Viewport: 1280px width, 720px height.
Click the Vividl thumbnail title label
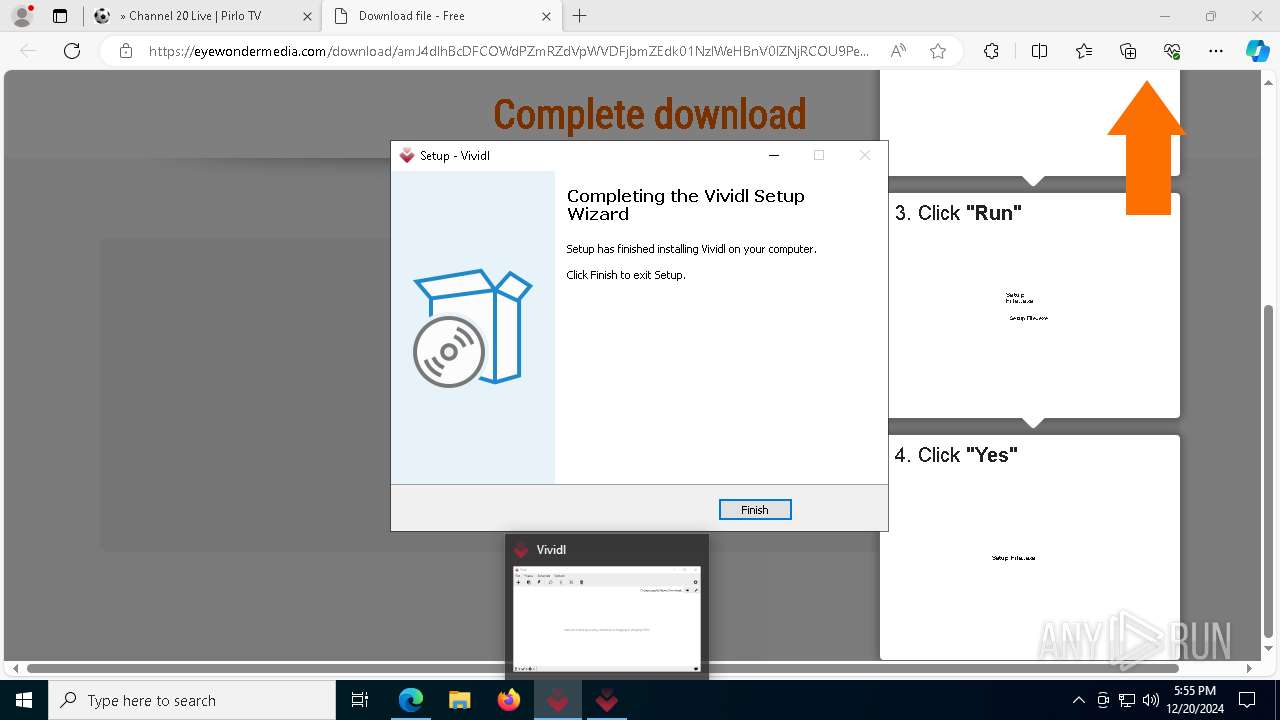click(x=551, y=550)
